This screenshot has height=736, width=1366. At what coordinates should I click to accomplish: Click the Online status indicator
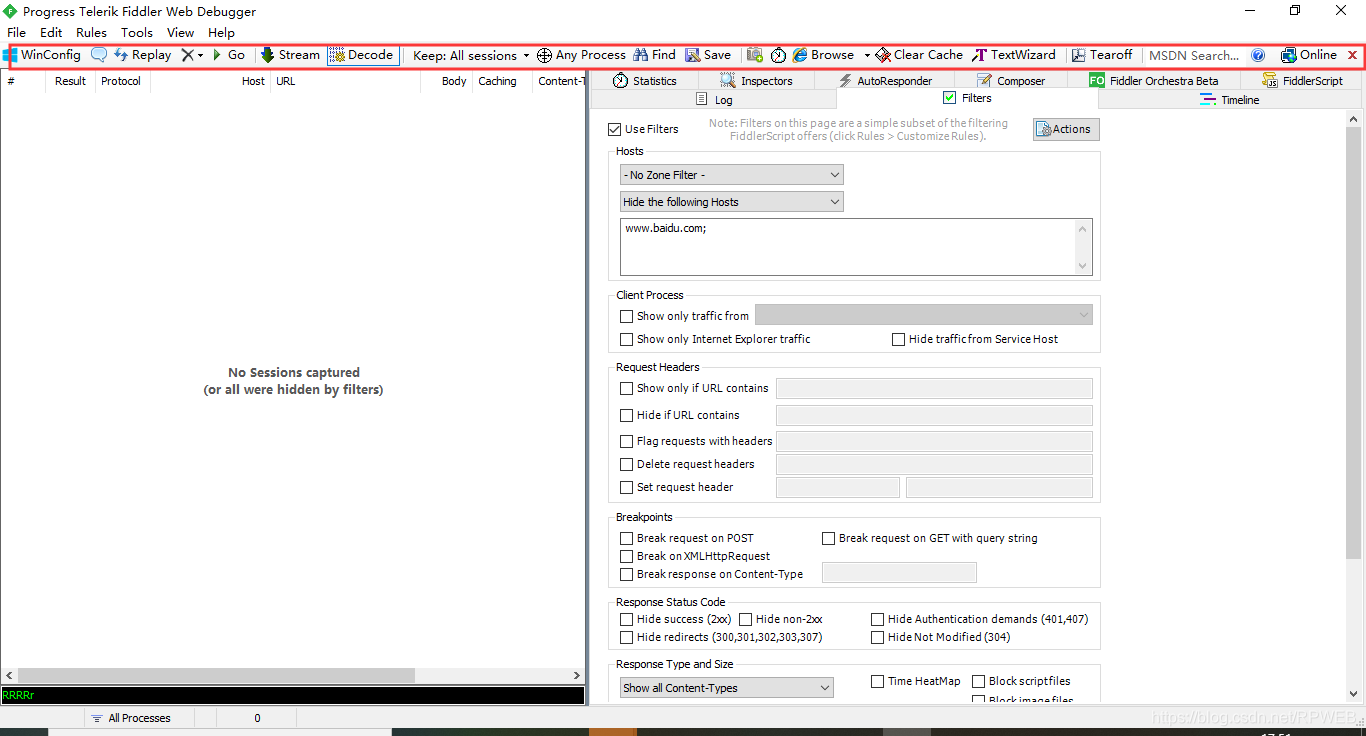[1309, 55]
